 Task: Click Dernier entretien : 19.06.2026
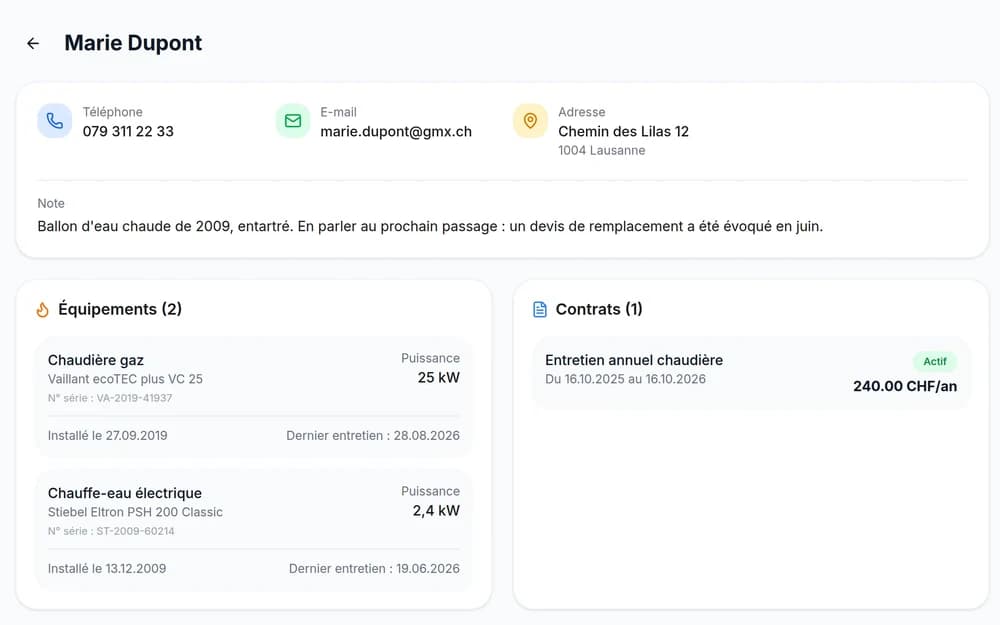(x=374, y=569)
